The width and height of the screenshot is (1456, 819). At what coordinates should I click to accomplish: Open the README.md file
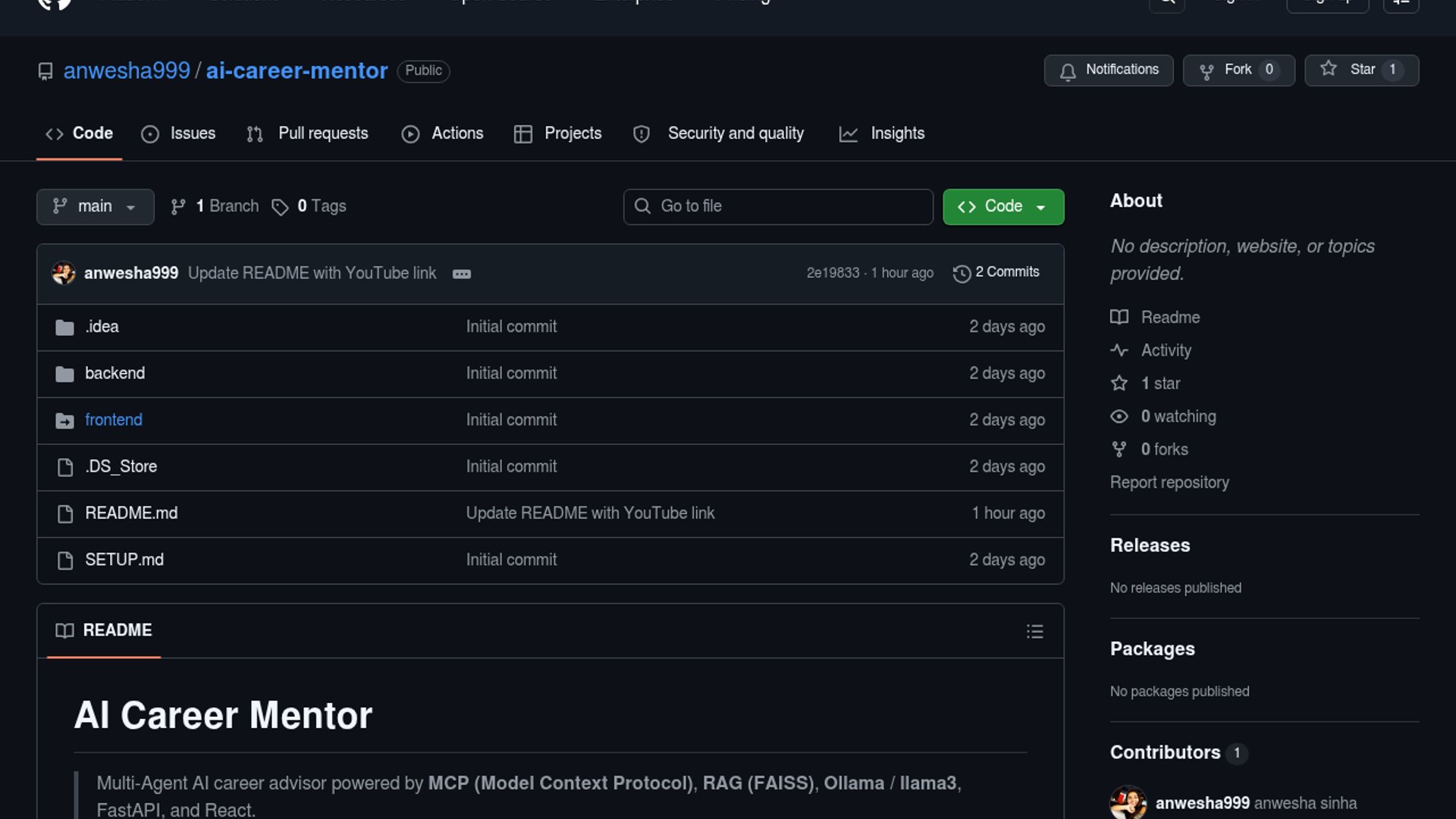131,513
